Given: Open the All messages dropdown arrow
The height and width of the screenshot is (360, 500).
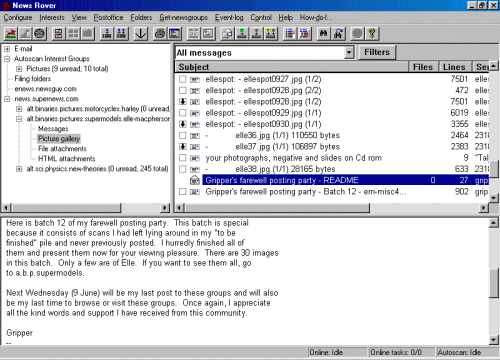Looking at the screenshot, I should pos(349,53).
